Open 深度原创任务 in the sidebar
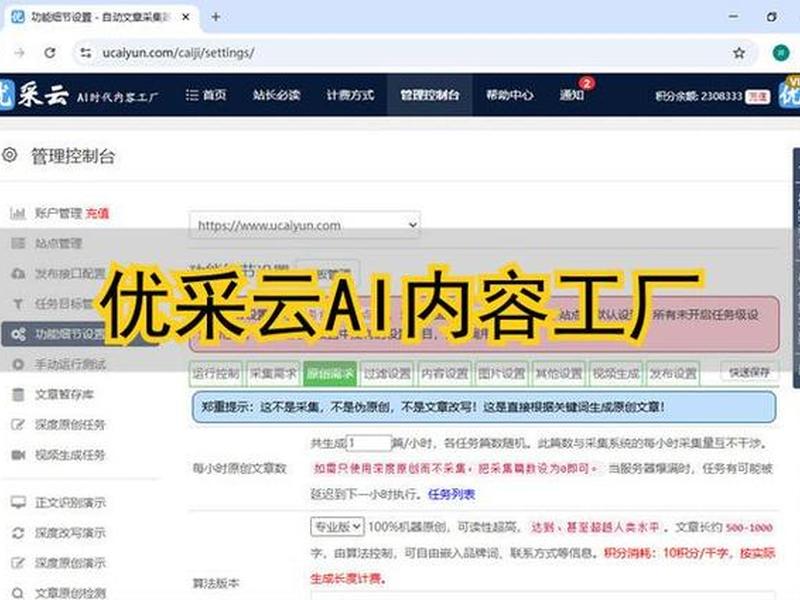The image size is (800, 600). tap(70, 424)
